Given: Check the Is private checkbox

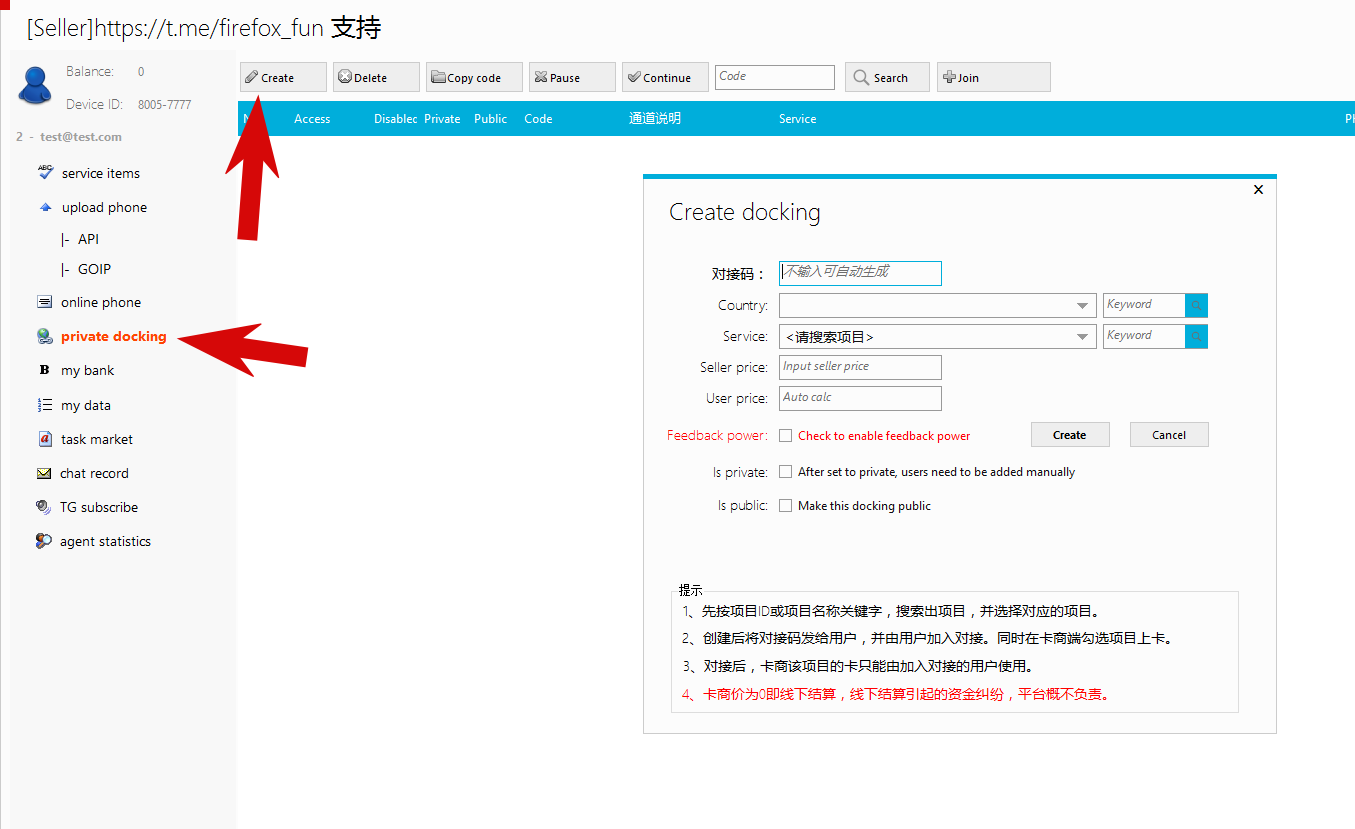Looking at the screenshot, I should pos(786,471).
